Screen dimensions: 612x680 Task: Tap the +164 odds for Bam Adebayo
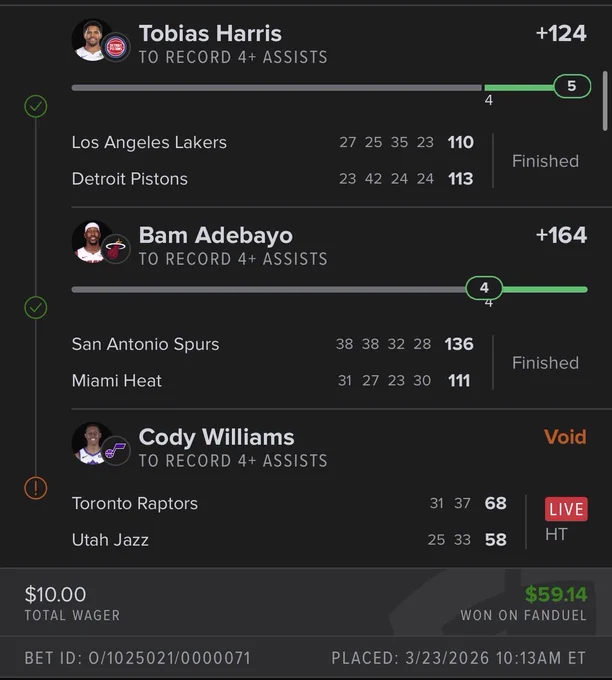coord(561,235)
